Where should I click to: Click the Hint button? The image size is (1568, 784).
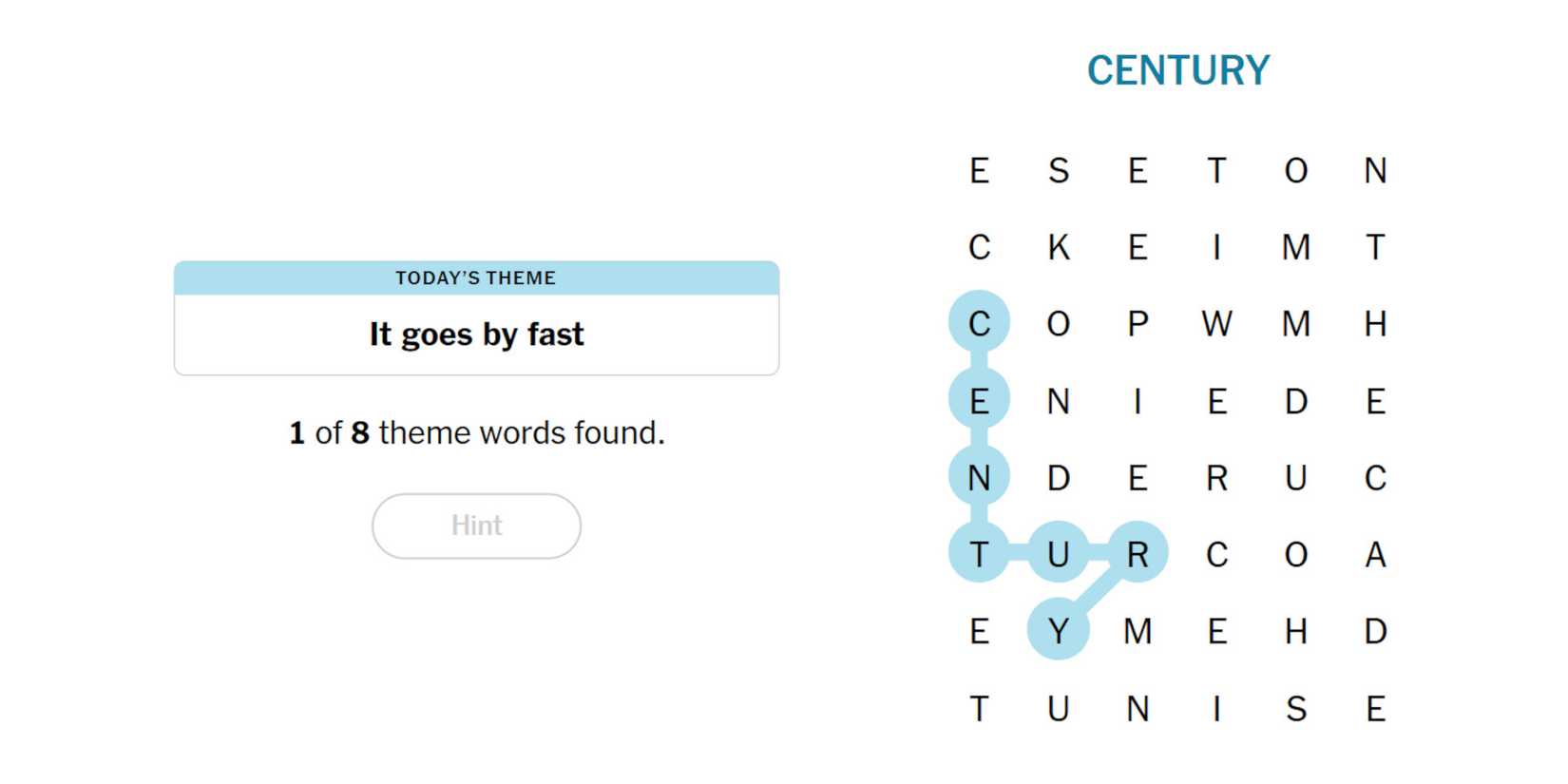[x=476, y=526]
